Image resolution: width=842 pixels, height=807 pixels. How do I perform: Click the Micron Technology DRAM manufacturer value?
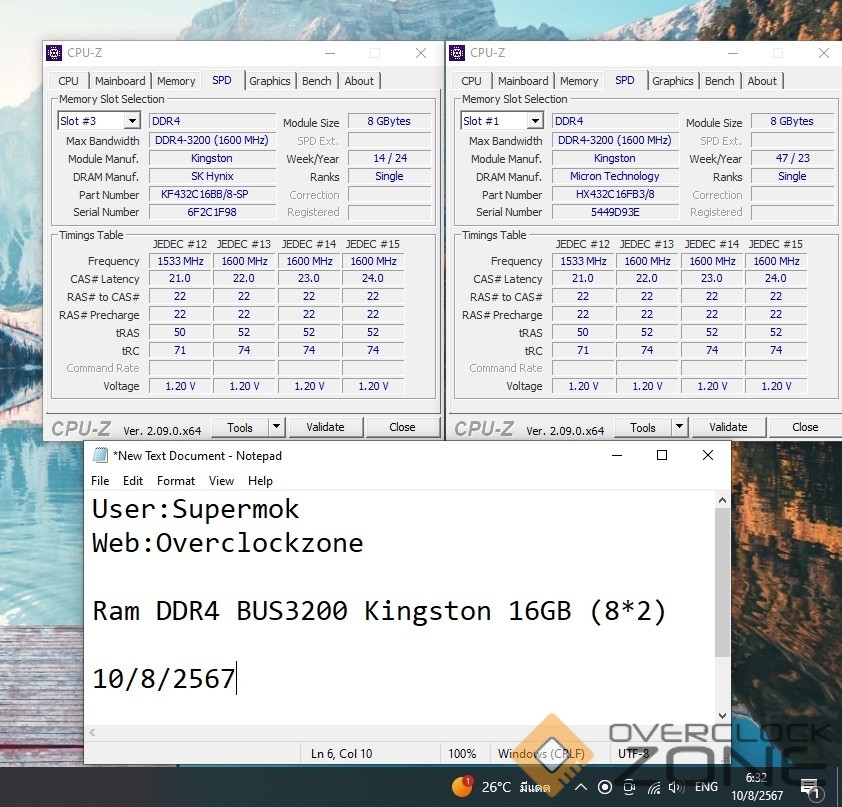click(x=615, y=176)
